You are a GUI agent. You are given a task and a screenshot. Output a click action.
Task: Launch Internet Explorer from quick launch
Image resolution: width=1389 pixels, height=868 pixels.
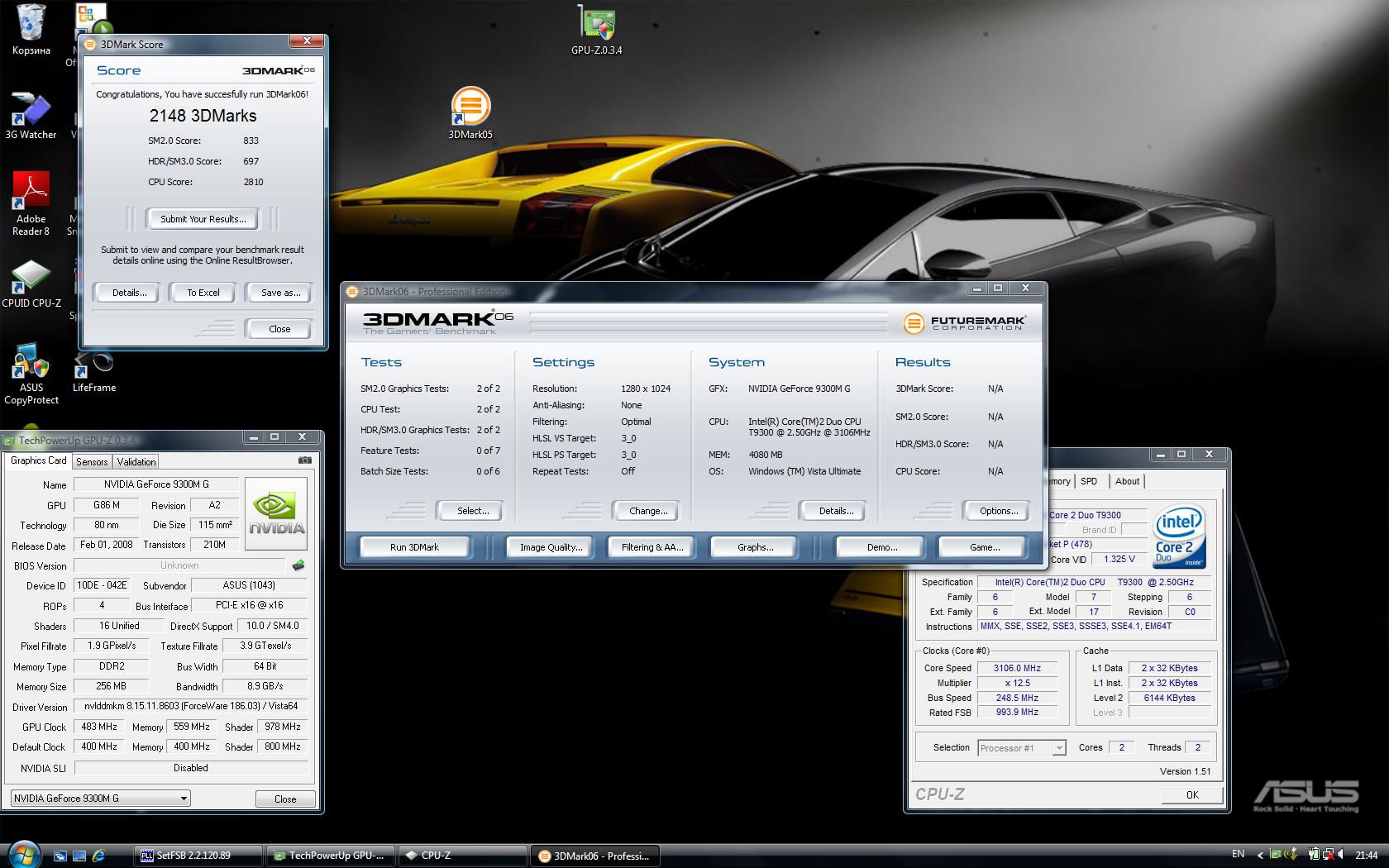pos(98,856)
